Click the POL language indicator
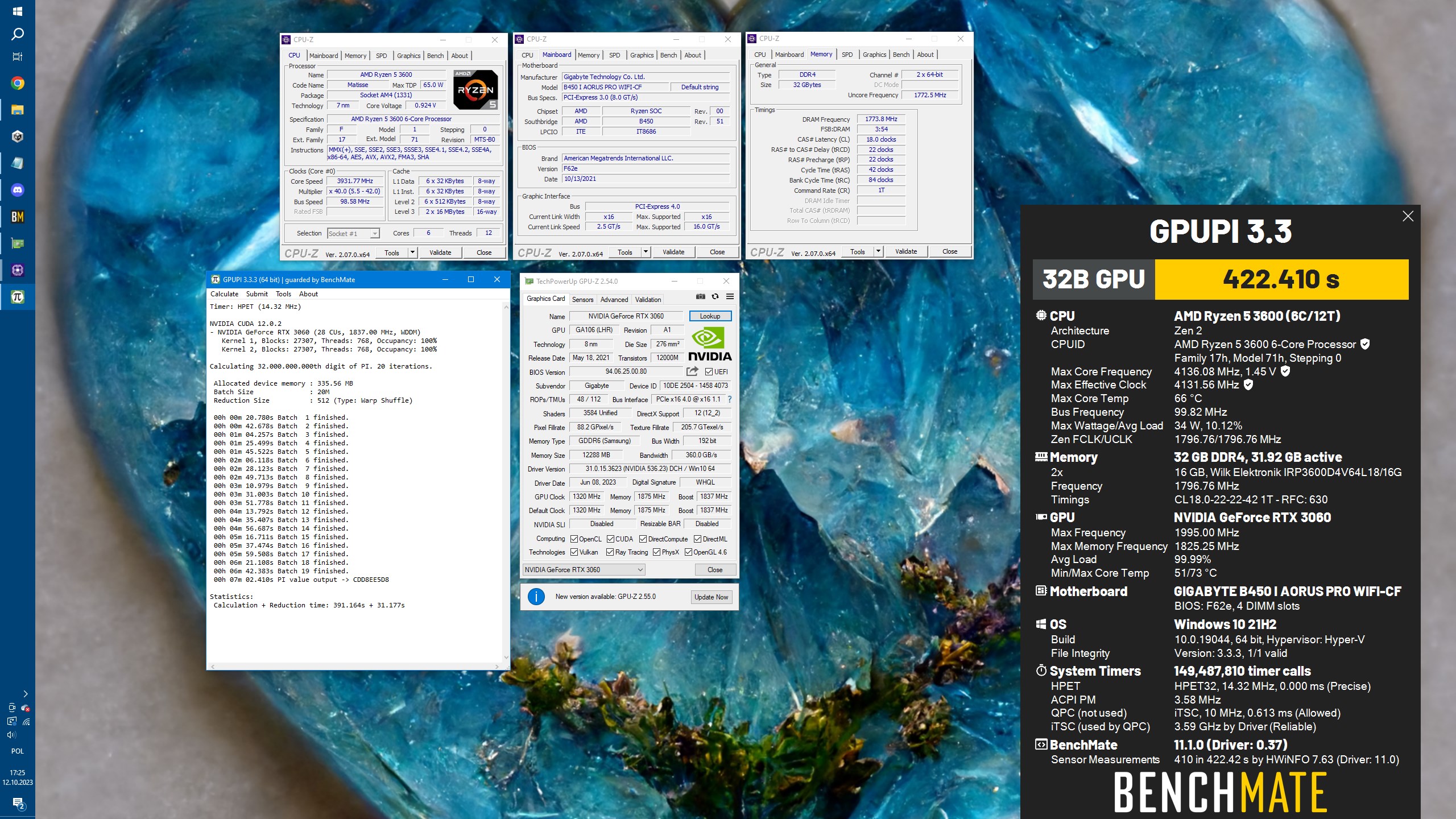The width and height of the screenshot is (1456, 819). tap(18, 751)
